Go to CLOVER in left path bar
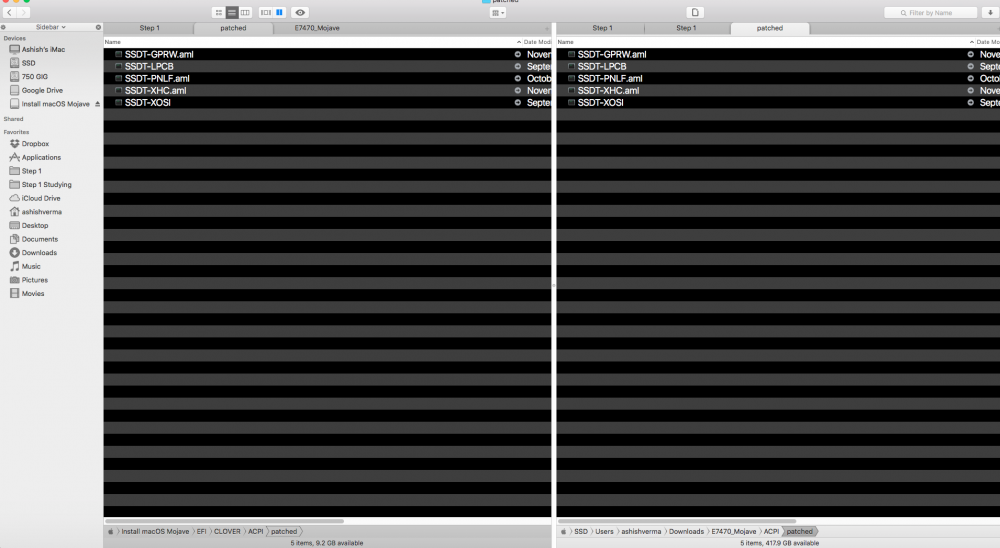 pyautogui.click(x=227, y=531)
